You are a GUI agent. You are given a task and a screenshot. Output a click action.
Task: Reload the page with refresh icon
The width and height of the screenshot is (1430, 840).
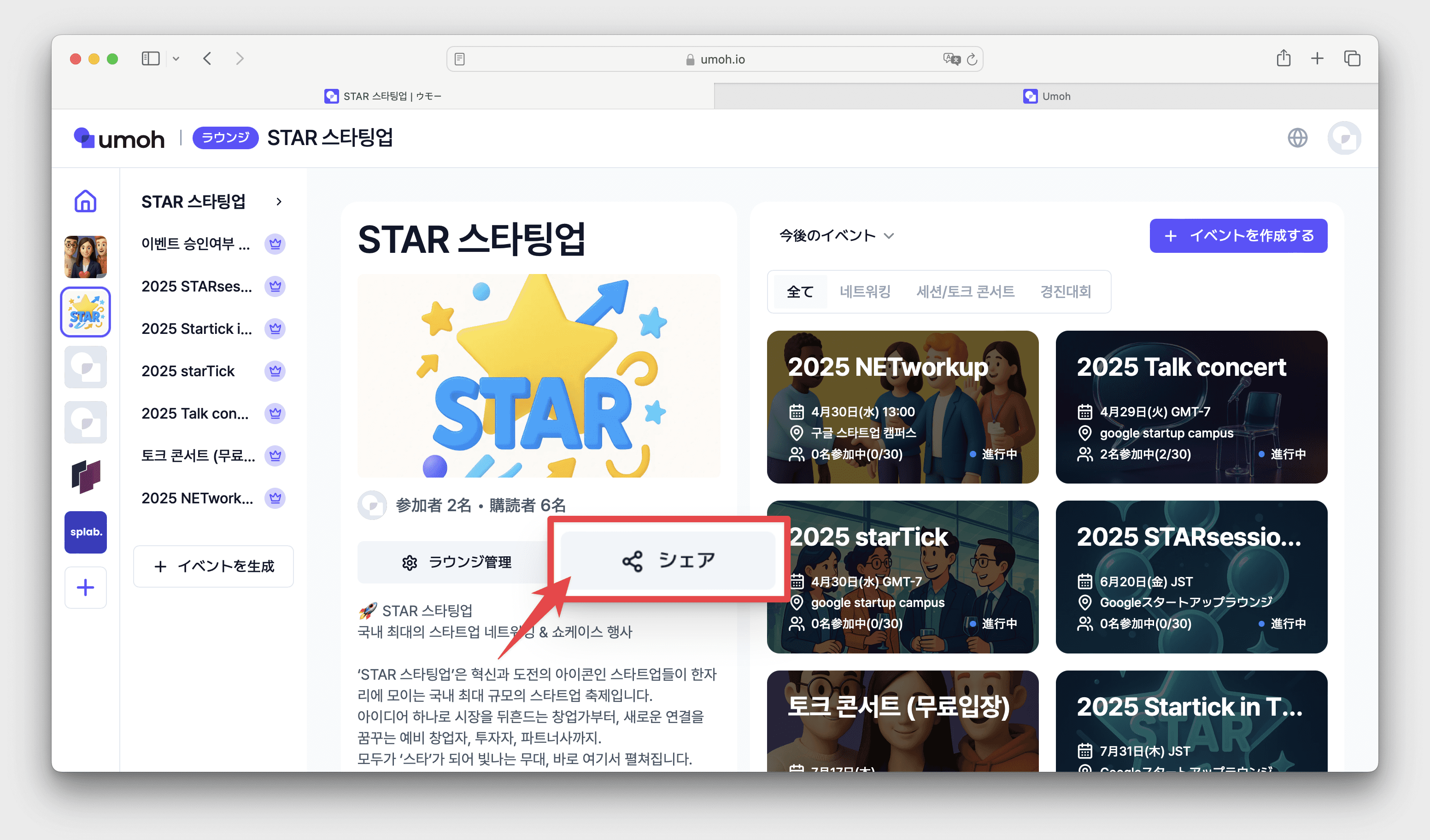click(972, 59)
